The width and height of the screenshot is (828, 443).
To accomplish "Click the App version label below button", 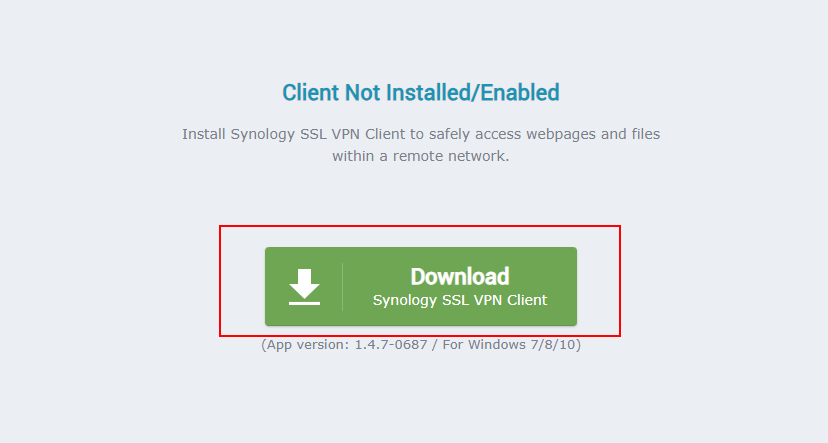I will 306,345.
